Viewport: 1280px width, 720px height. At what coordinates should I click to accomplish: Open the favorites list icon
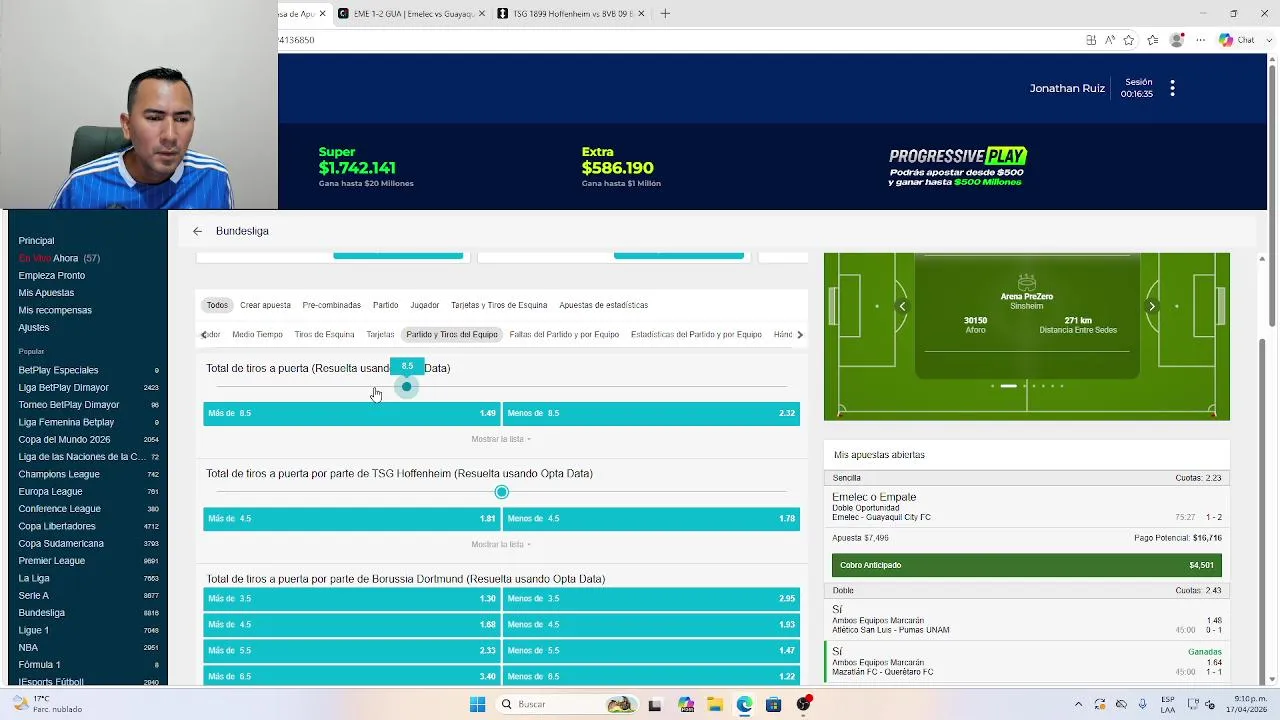[1153, 40]
